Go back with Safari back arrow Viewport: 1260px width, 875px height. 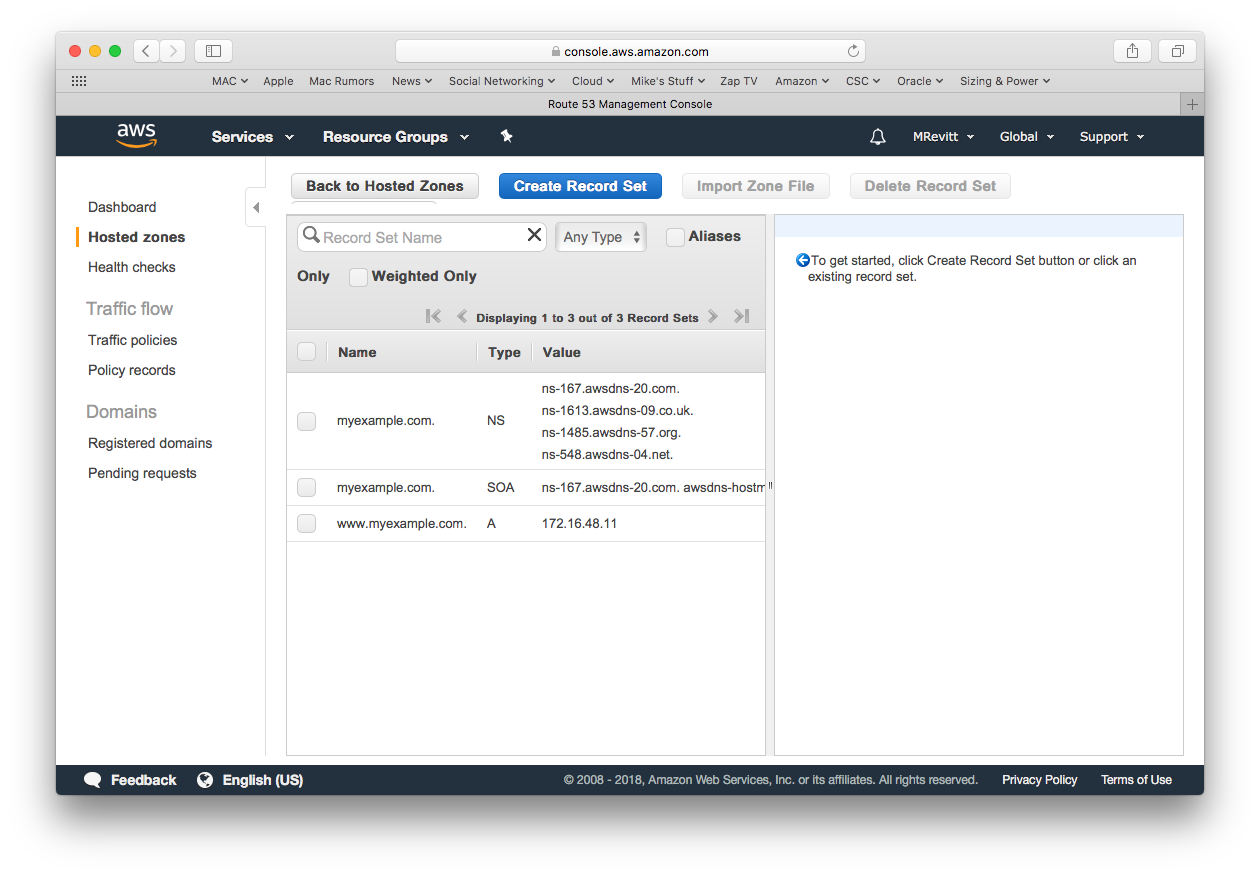[146, 51]
